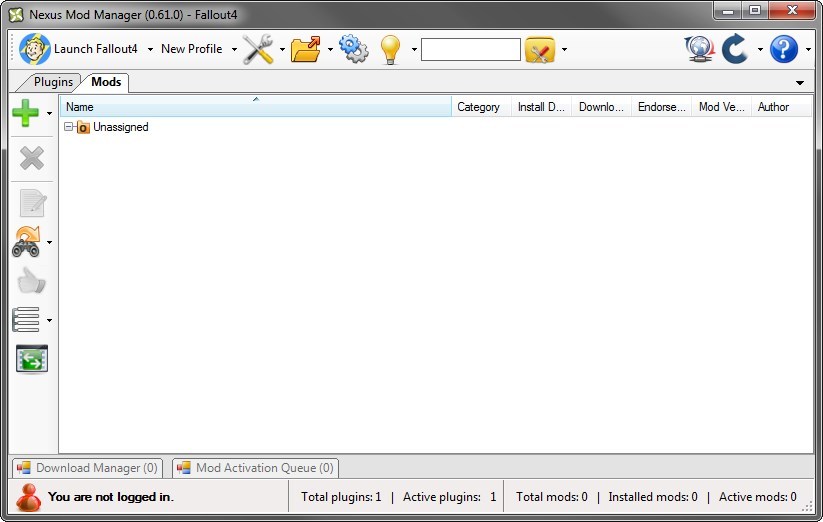Expand the category list dropdown arrow
The height and width of the screenshot is (522, 823).
[49, 320]
